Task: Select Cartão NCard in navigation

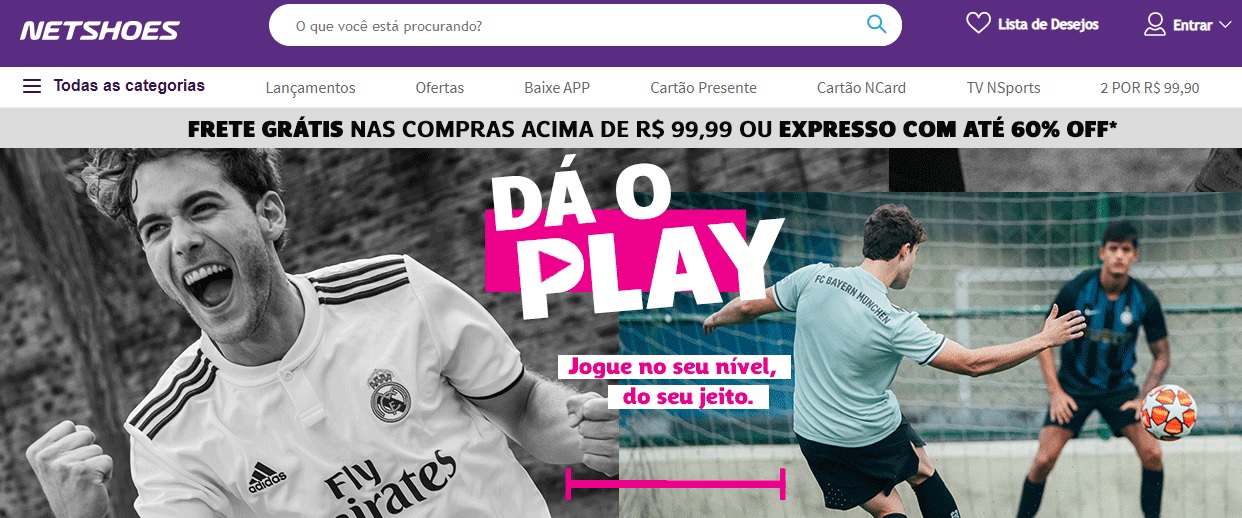Action: (861, 88)
